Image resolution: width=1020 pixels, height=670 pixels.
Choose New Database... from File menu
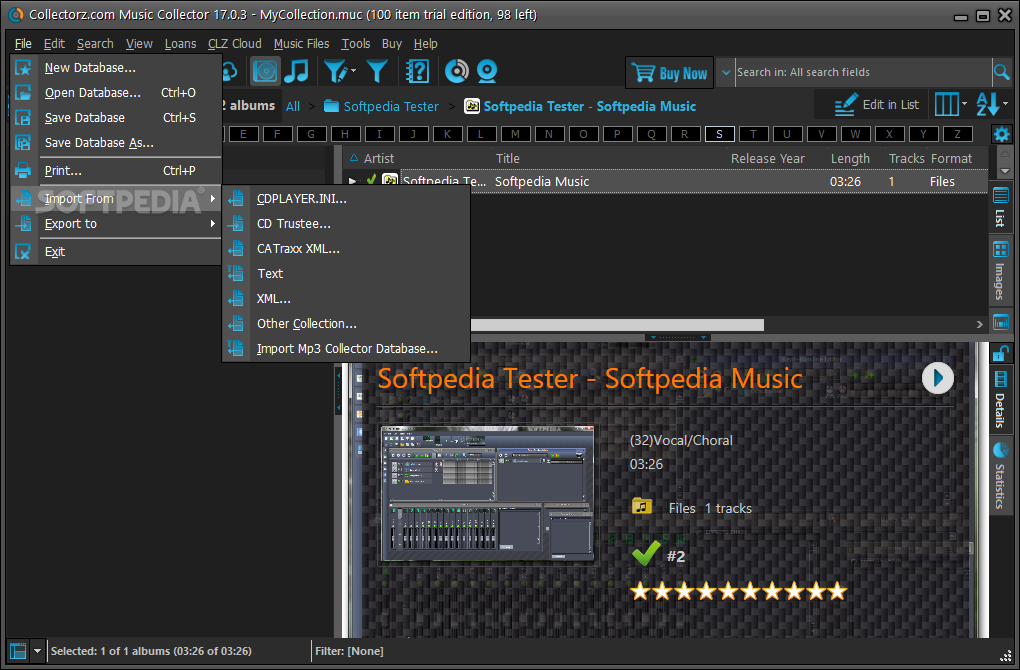pos(117,68)
